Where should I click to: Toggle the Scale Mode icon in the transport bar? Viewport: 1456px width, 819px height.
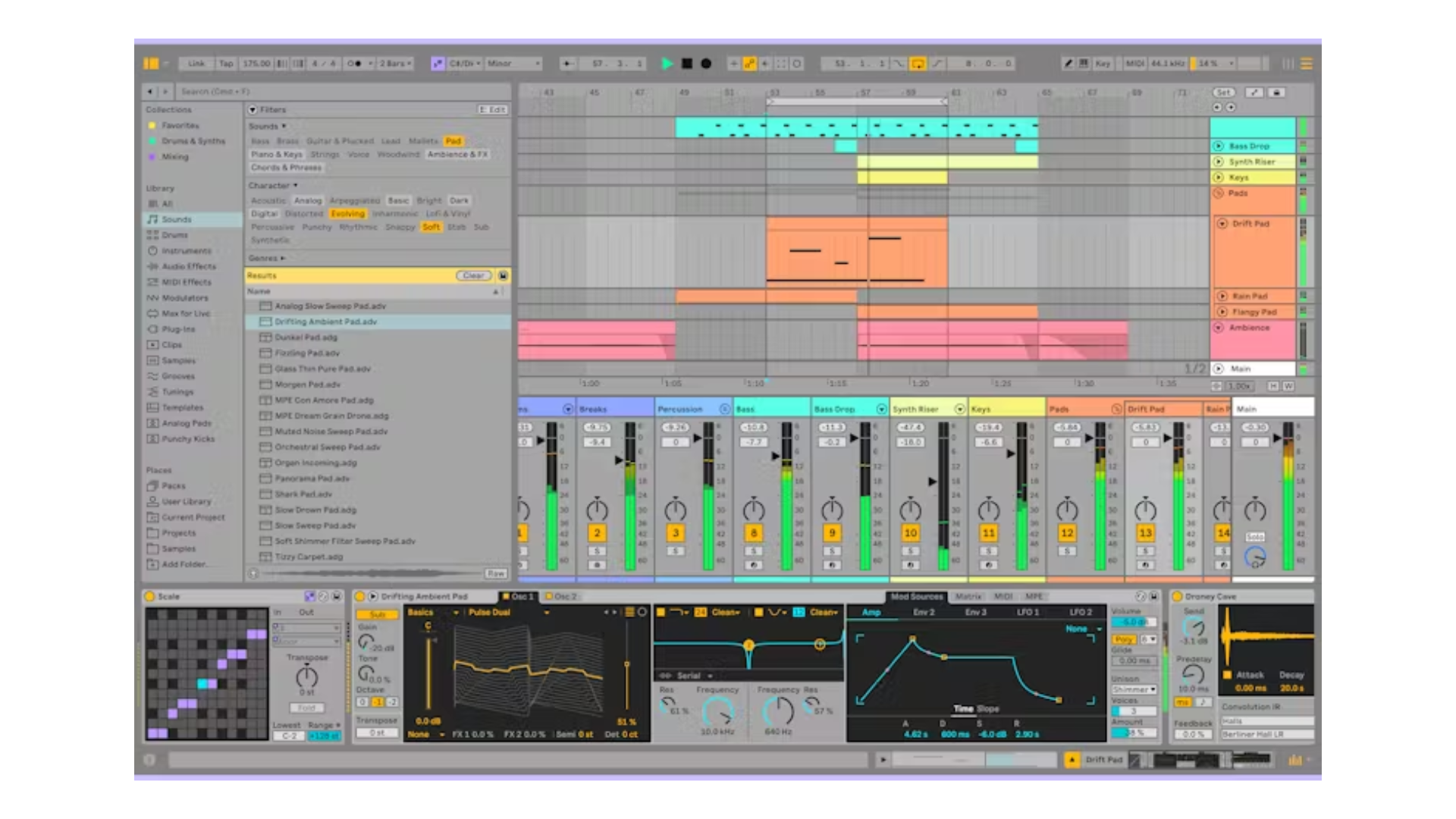(x=438, y=64)
